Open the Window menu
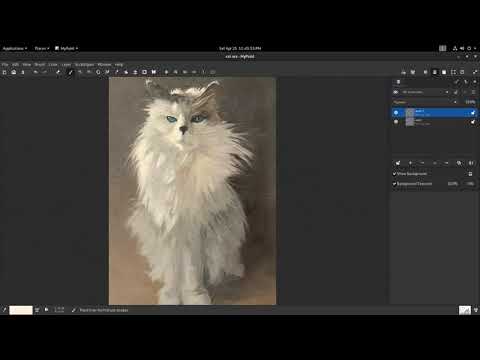The width and height of the screenshot is (480, 360). [104, 65]
